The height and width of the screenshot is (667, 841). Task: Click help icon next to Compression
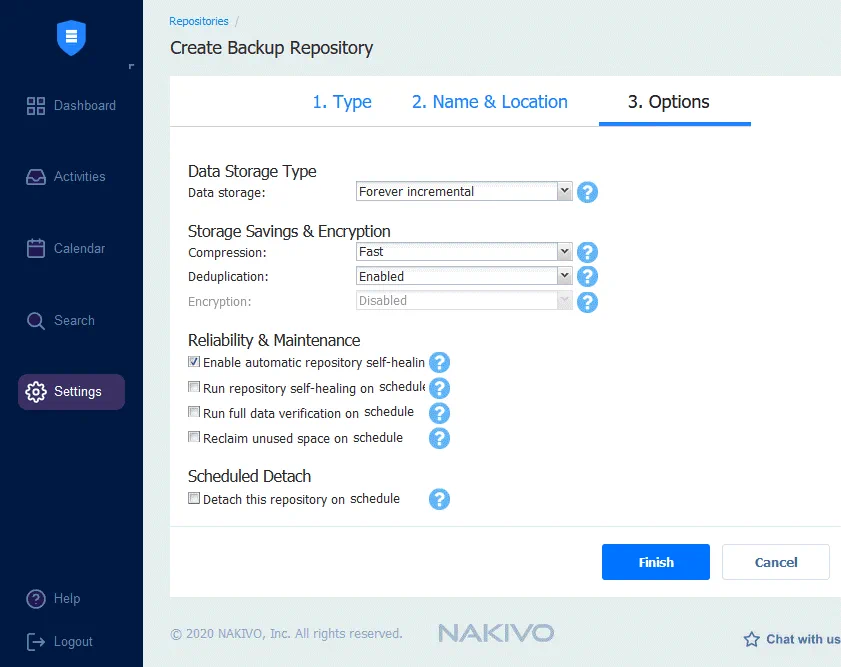tap(588, 253)
